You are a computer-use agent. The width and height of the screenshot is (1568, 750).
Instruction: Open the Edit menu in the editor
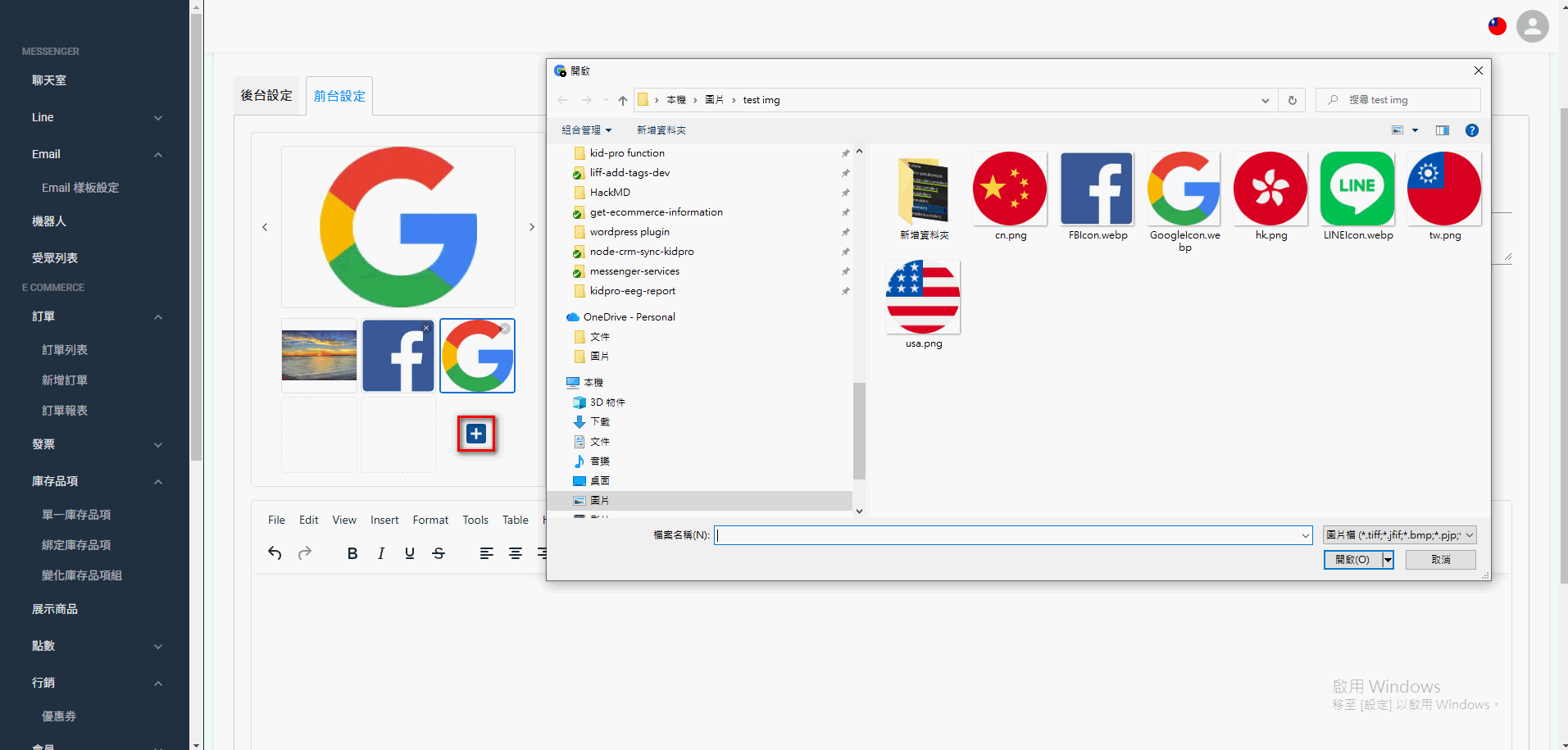pos(309,520)
